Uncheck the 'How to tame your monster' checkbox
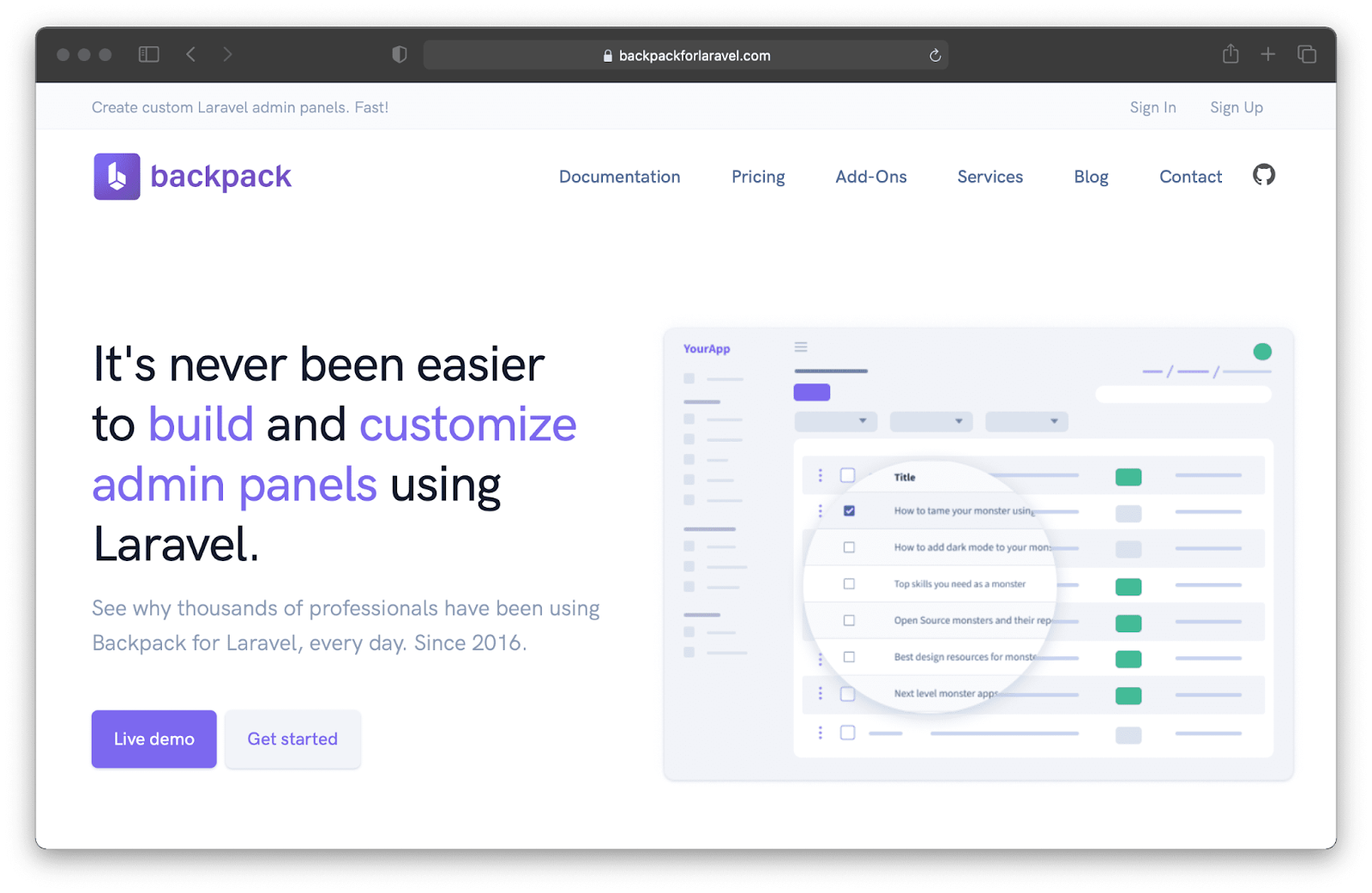Viewport: 1372px width, 893px height. [x=849, y=510]
